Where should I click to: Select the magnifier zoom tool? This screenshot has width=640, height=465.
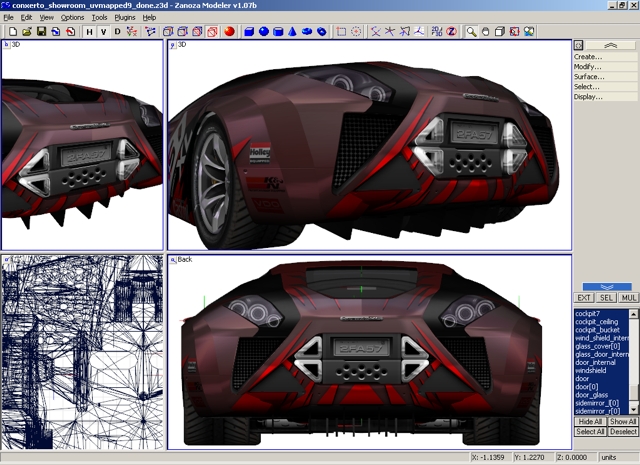[x=471, y=31]
